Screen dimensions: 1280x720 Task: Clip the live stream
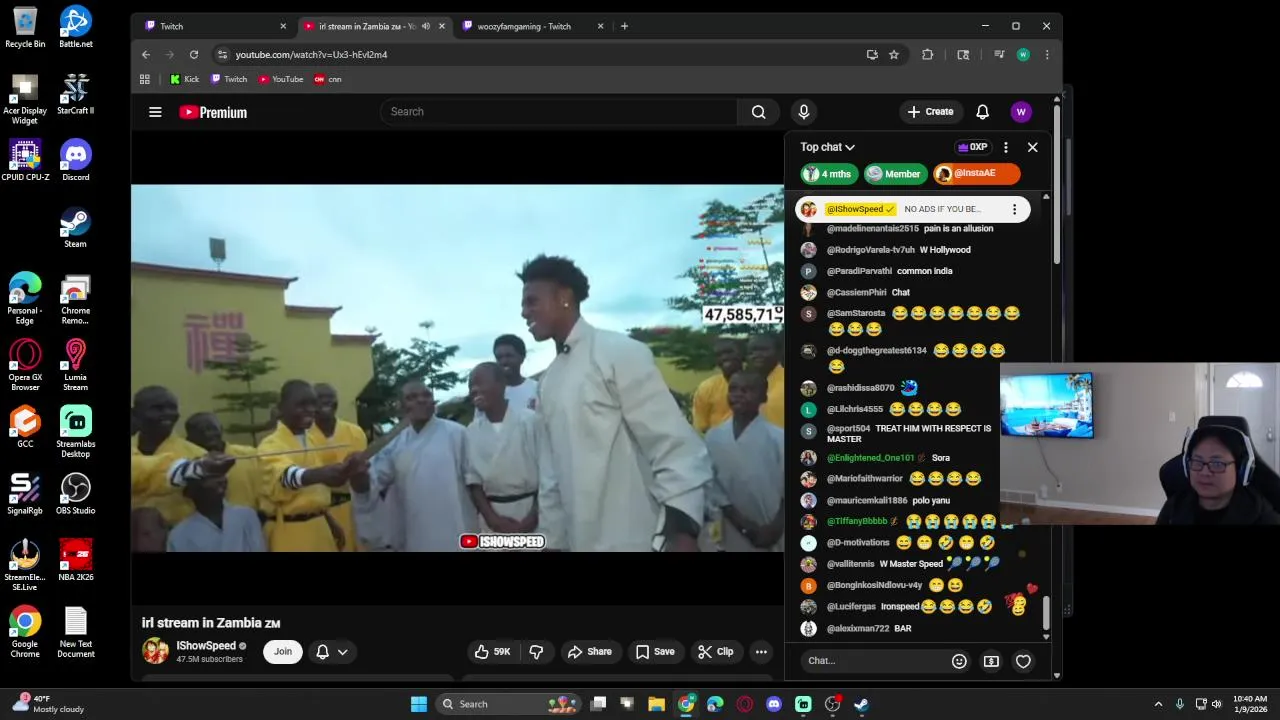point(715,652)
